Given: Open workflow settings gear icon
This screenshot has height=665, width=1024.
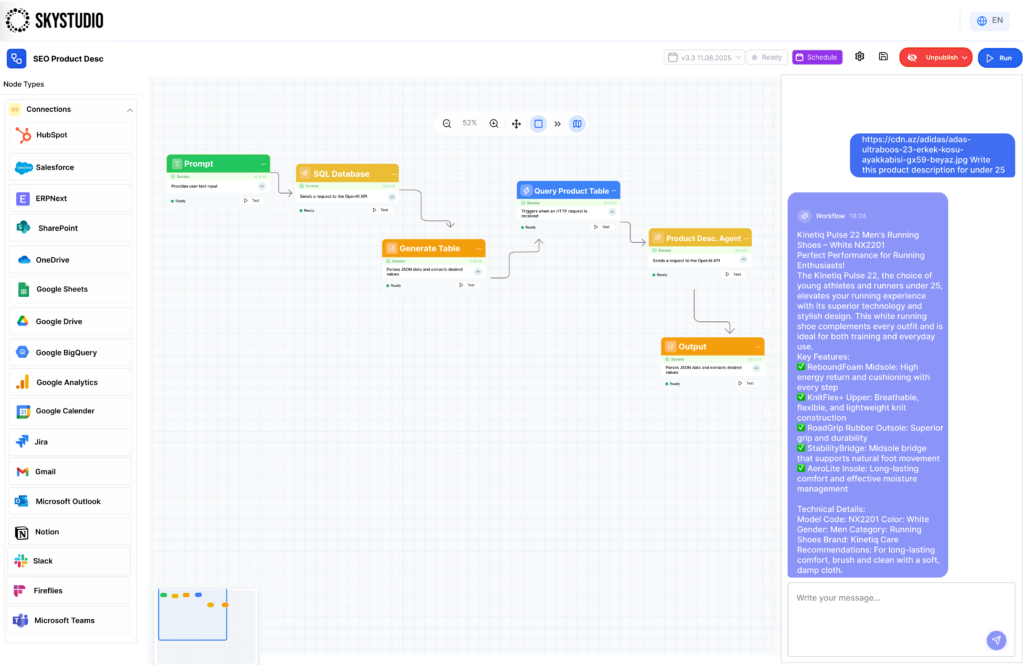Looking at the screenshot, I should tap(859, 57).
